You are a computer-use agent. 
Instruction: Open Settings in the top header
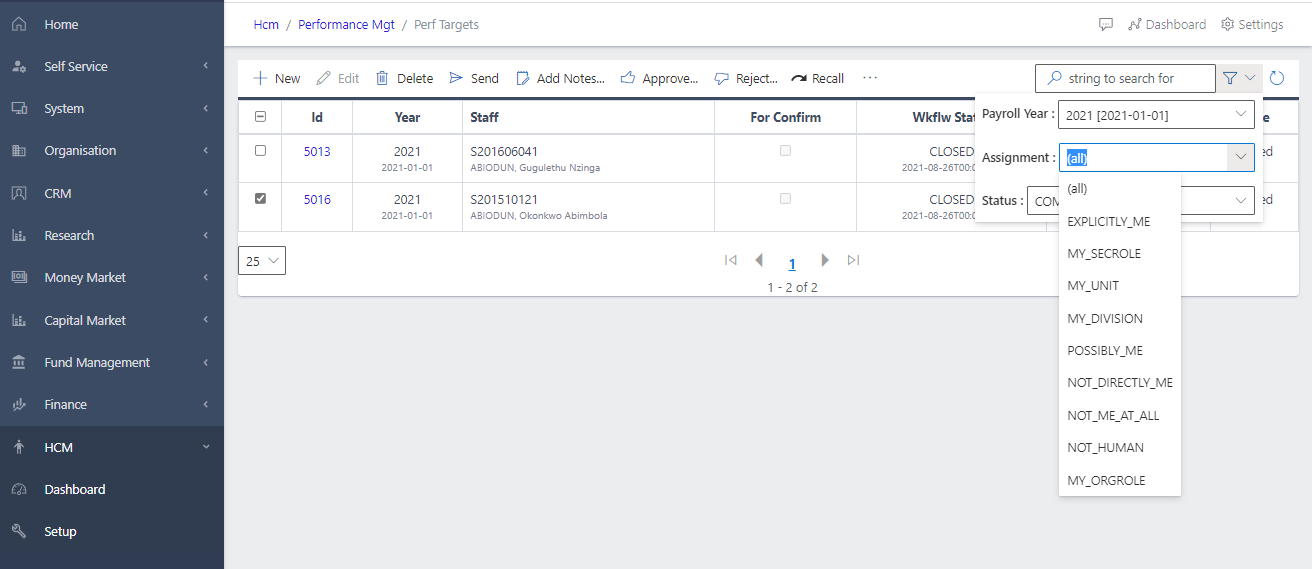pos(1252,24)
